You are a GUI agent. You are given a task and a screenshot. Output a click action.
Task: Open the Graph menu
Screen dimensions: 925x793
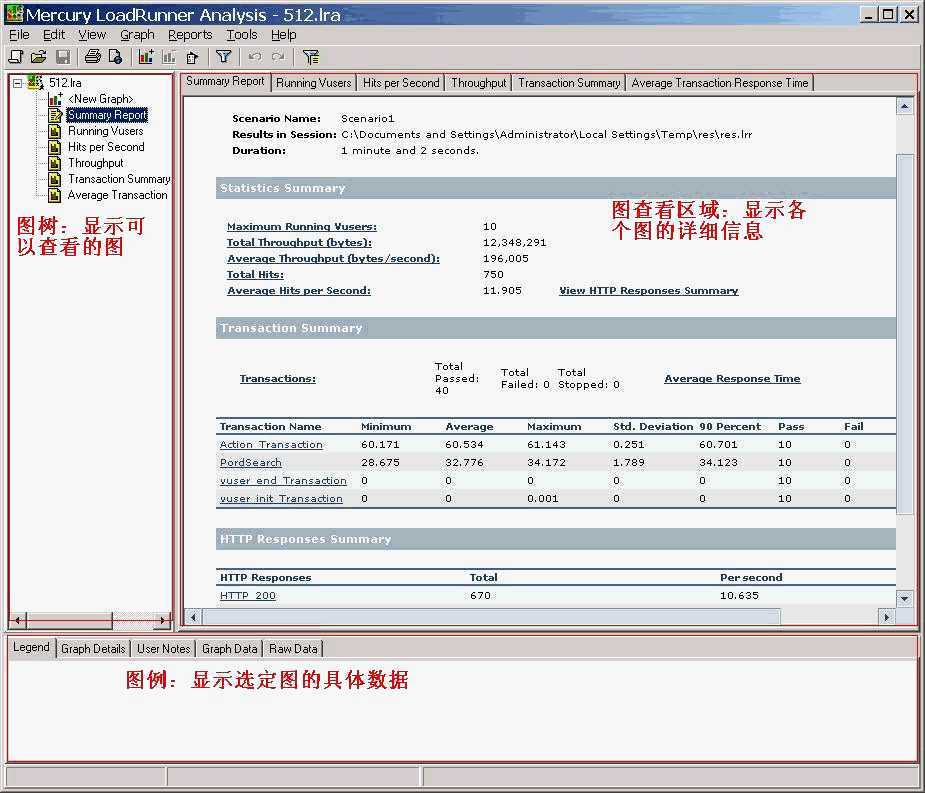click(137, 34)
